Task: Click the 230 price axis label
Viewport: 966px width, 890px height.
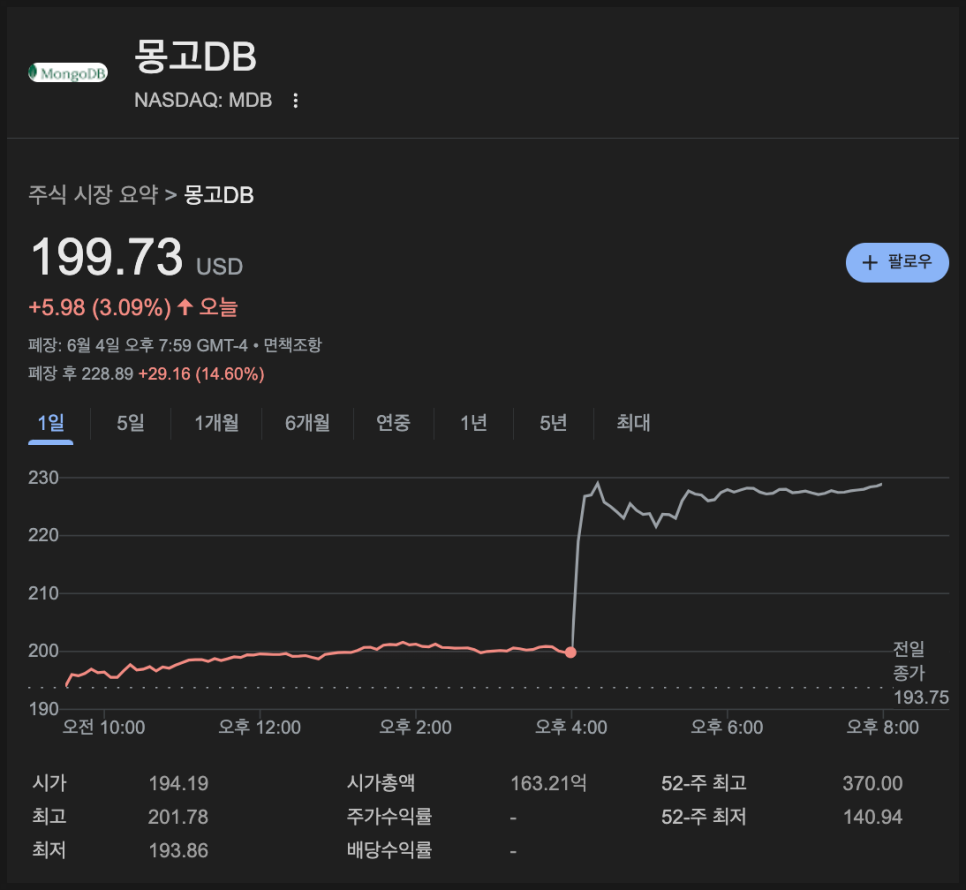Action: point(43,478)
